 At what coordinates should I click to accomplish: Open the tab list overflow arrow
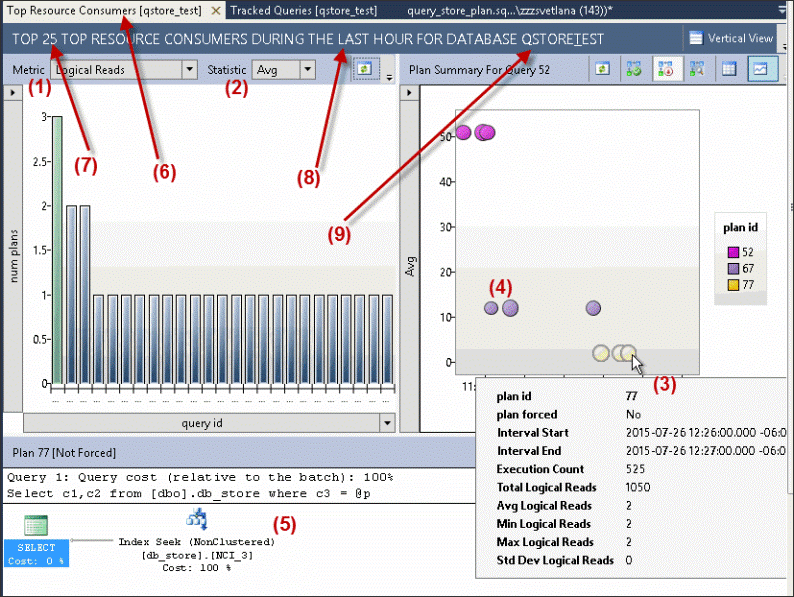(x=783, y=10)
